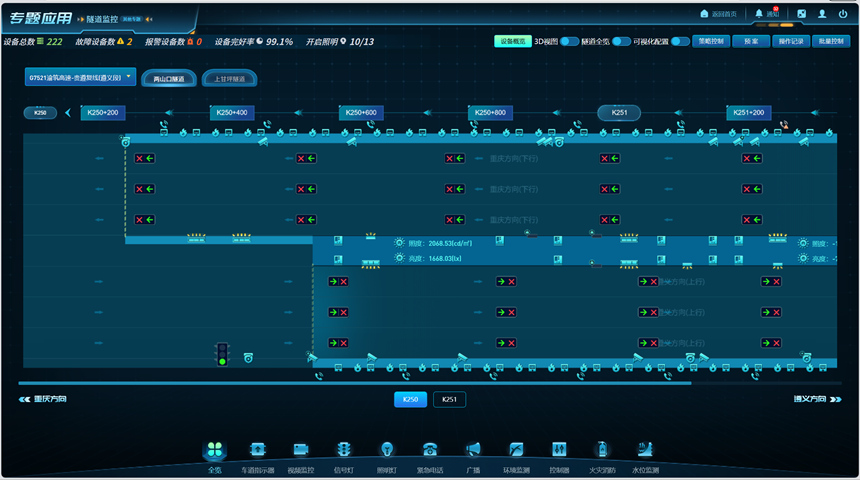Jump to the K250+400 mileage marker
This screenshot has height=480, width=860.
pos(232,112)
